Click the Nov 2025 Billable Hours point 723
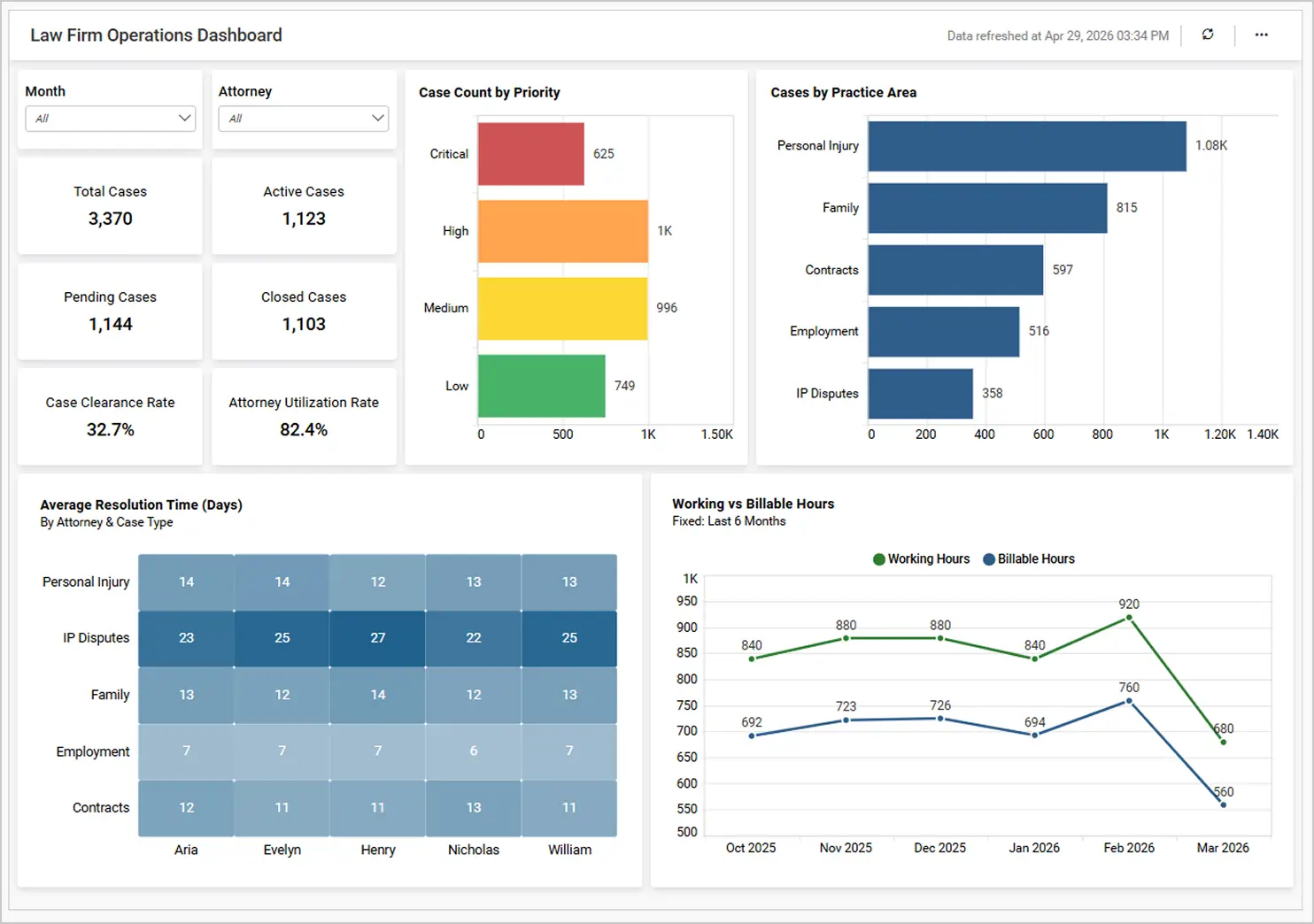Image resolution: width=1314 pixels, height=924 pixels. pyautogui.click(x=846, y=720)
